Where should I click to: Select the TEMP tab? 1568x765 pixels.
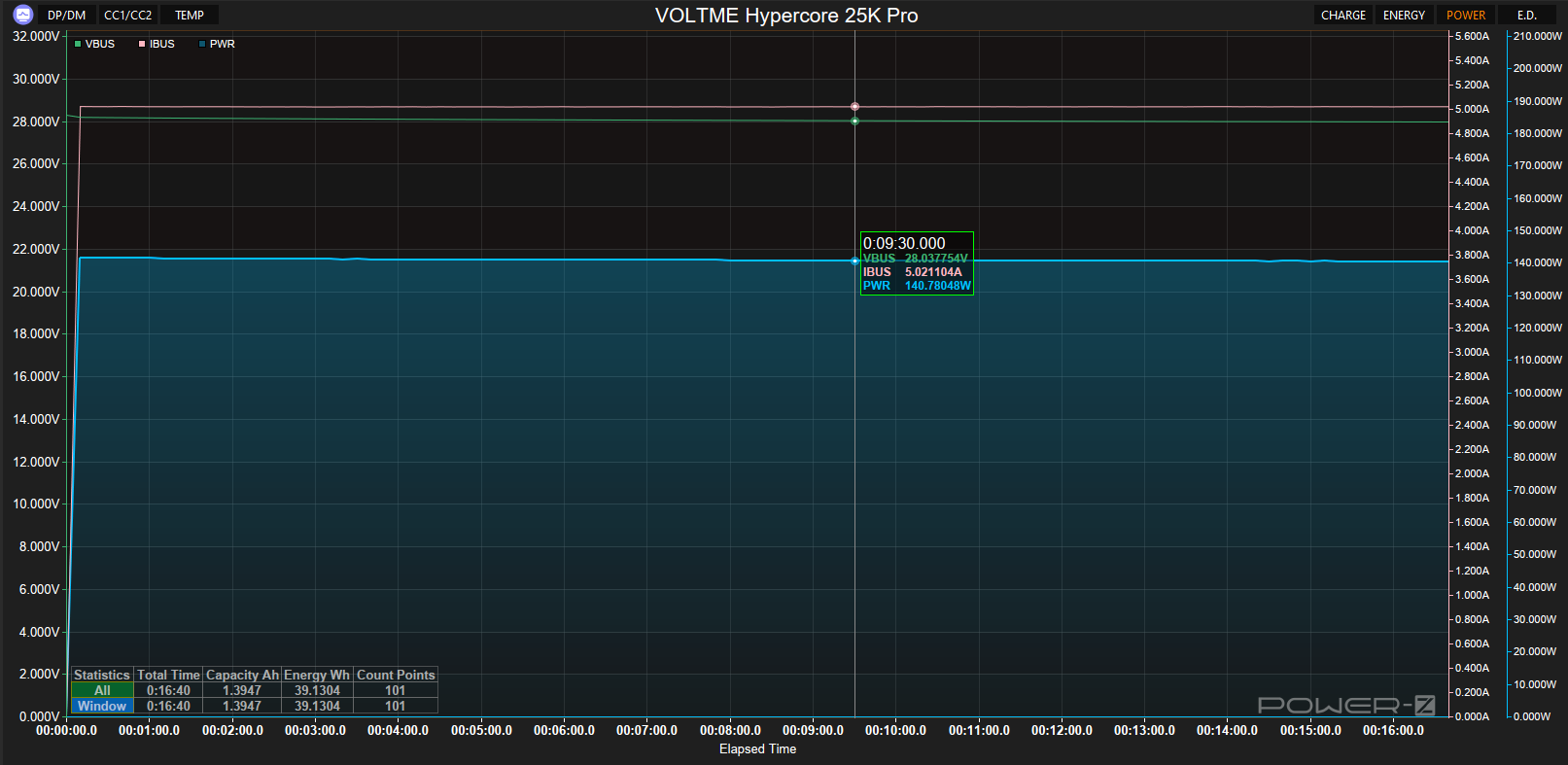tap(190, 16)
